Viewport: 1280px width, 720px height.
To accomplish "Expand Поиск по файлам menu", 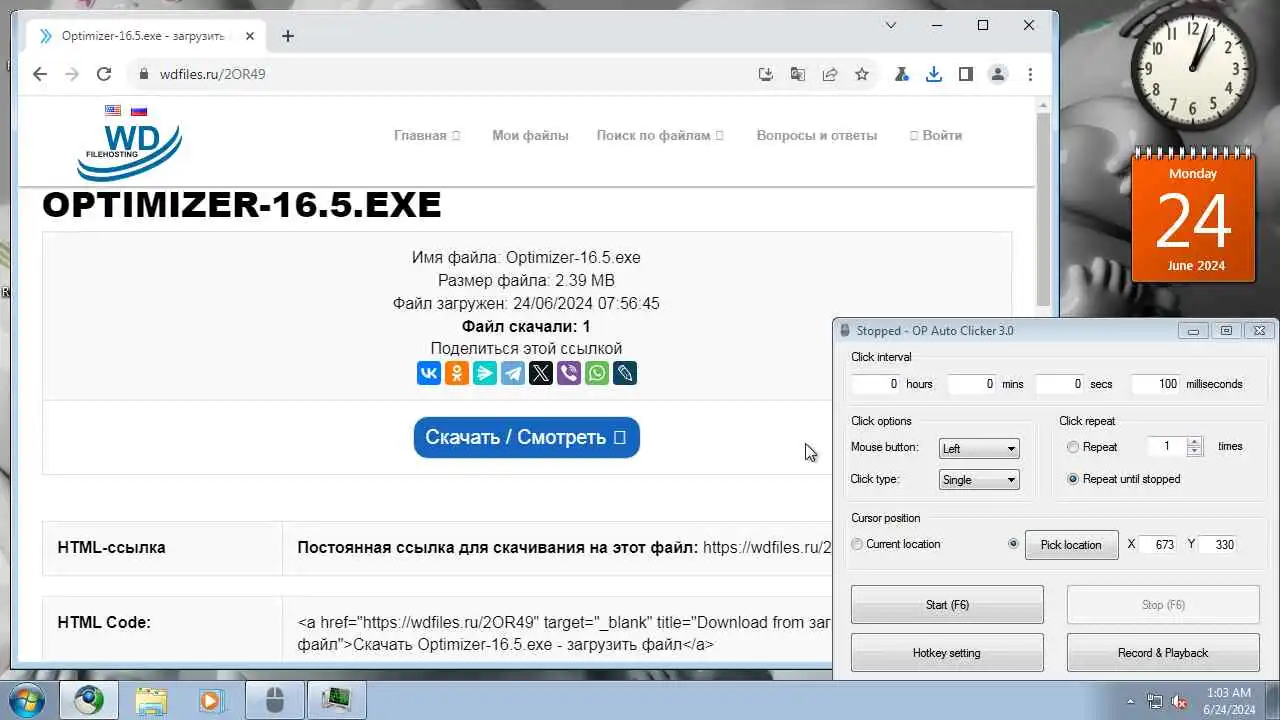I will pyautogui.click(x=660, y=135).
